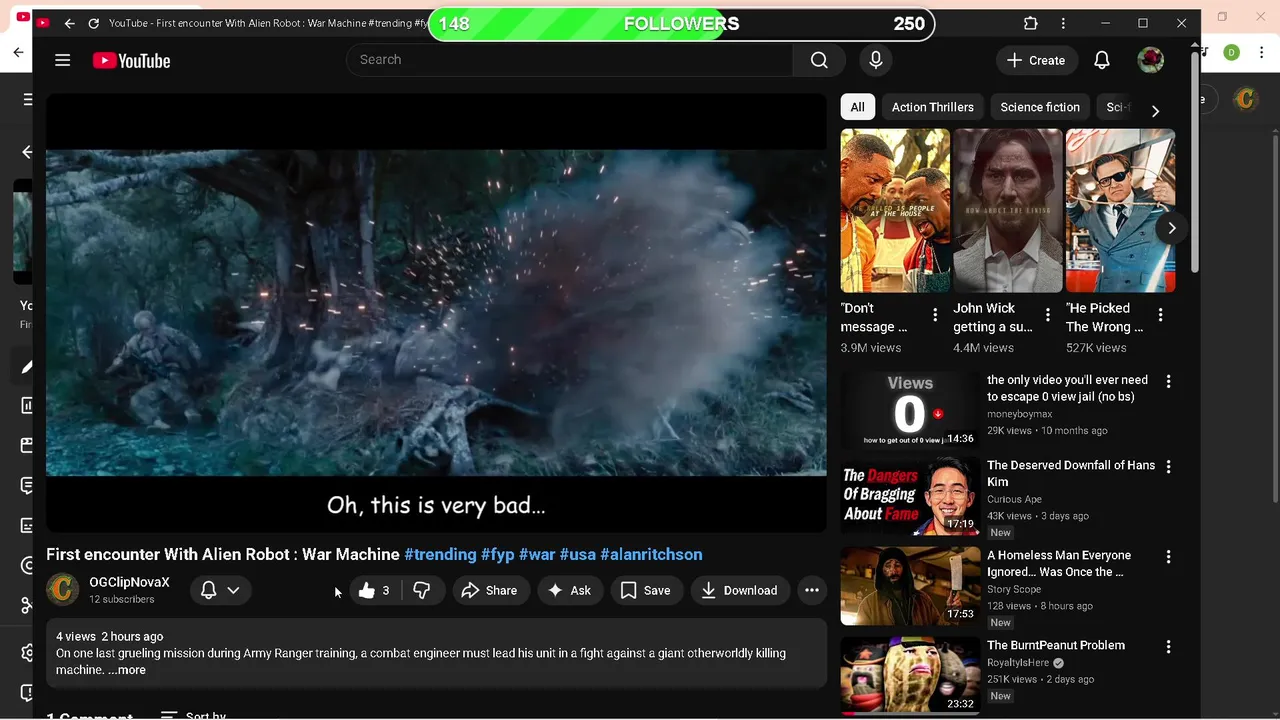Open notifications bell in header
The width and height of the screenshot is (1280, 720).
[x=1102, y=60]
